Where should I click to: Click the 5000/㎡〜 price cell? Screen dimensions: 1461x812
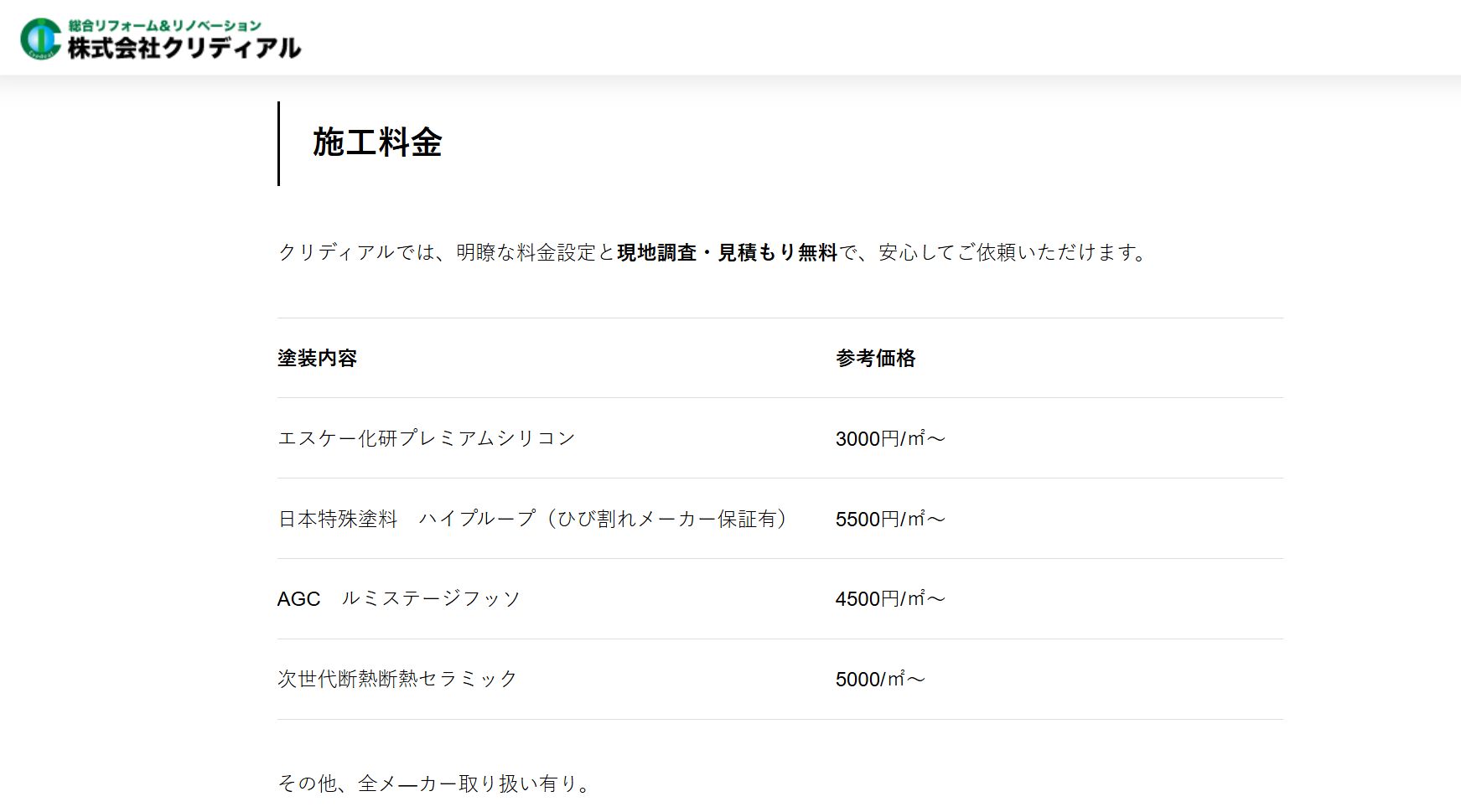pos(880,679)
